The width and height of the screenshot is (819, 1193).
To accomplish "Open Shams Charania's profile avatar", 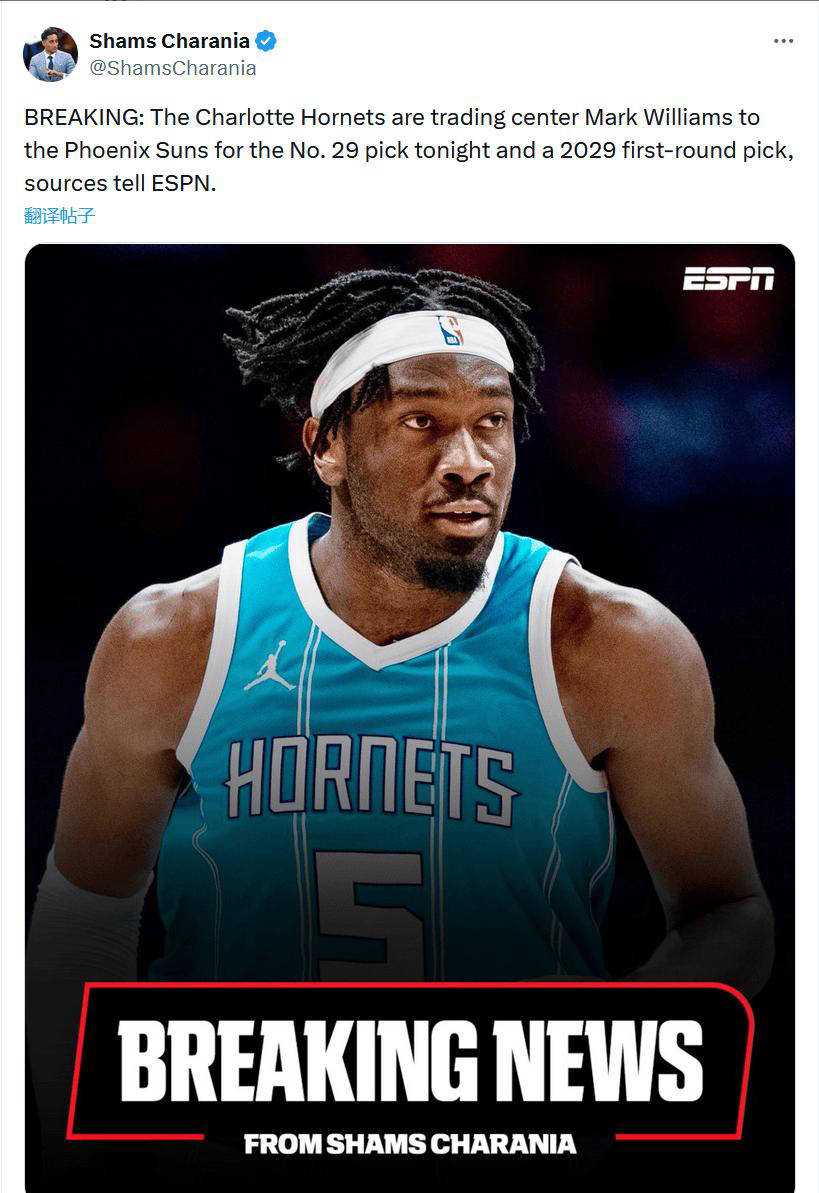I will (51, 54).
